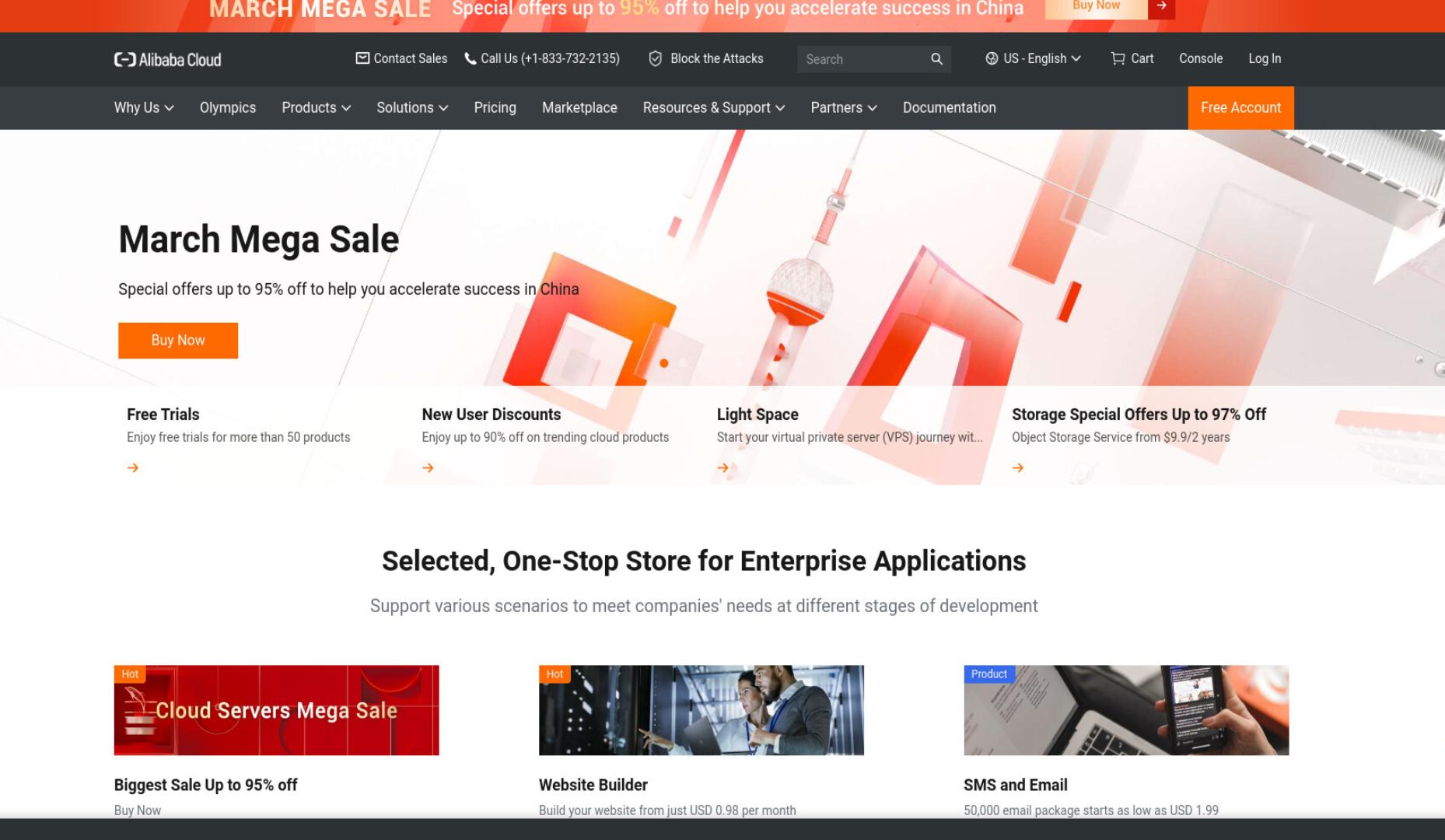
Task: Click the Call Us phone number link
Action: (550, 58)
